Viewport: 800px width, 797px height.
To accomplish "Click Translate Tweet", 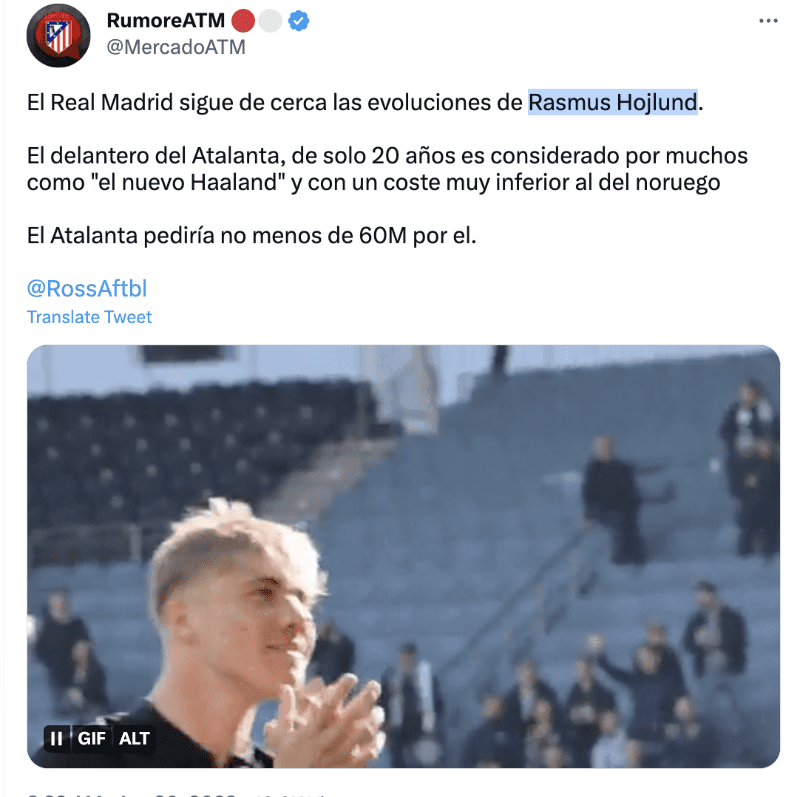I will pos(89,317).
